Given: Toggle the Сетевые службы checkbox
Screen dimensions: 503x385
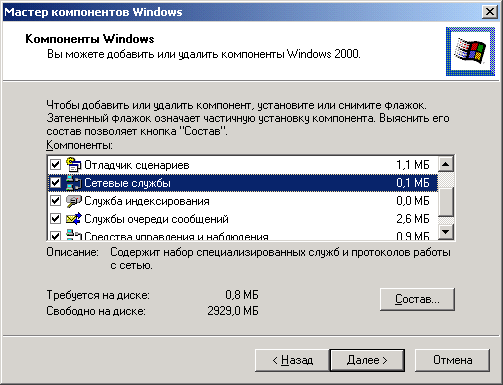Looking at the screenshot, I should (55, 183).
